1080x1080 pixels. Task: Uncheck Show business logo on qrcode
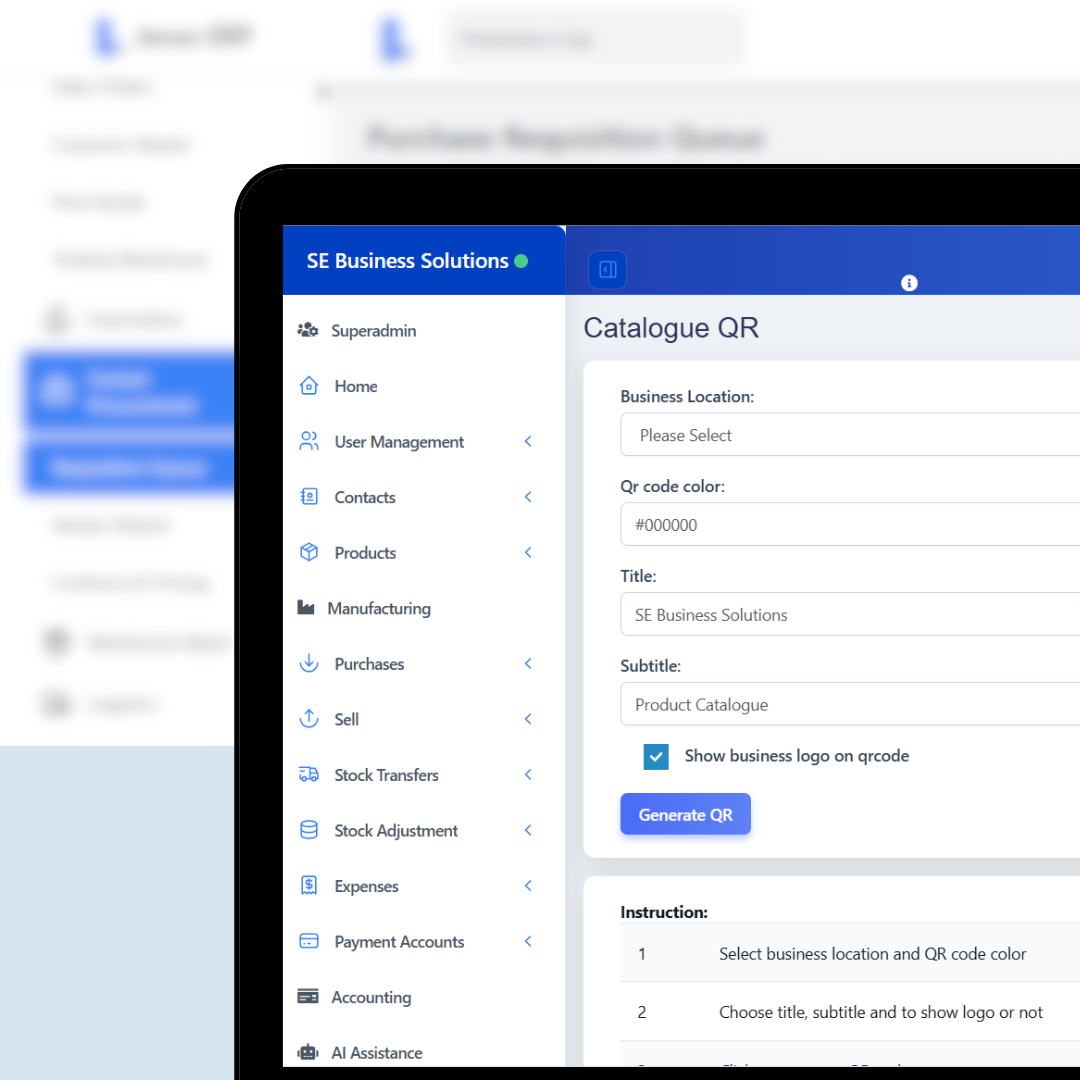pyautogui.click(x=656, y=756)
